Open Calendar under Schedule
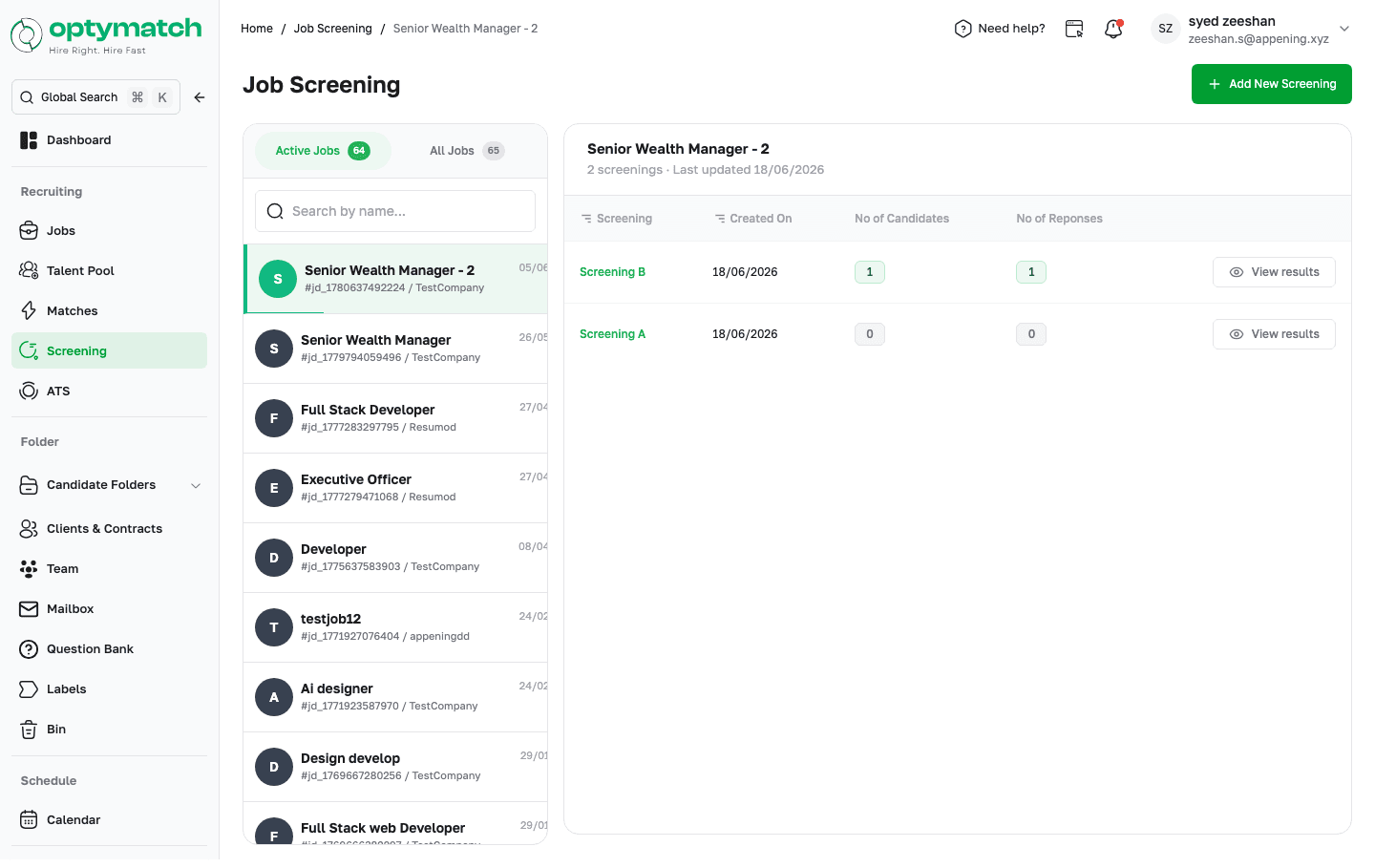 click(109, 820)
